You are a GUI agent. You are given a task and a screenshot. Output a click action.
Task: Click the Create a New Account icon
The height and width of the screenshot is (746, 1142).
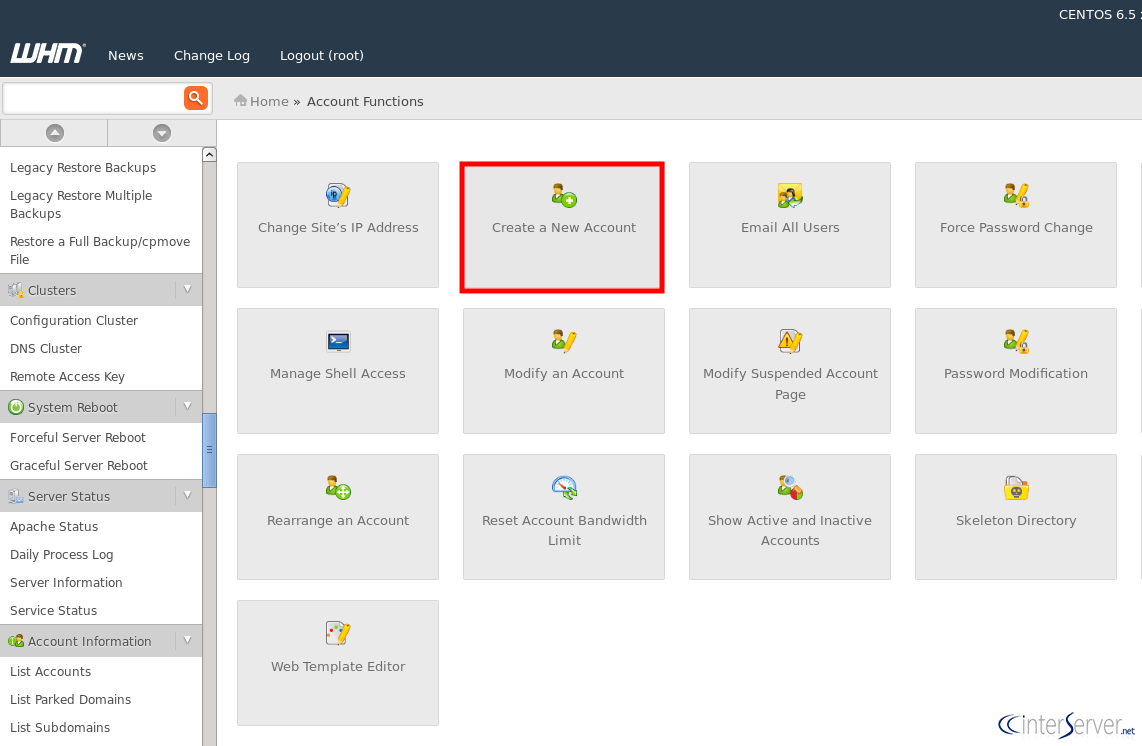[x=564, y=195]
